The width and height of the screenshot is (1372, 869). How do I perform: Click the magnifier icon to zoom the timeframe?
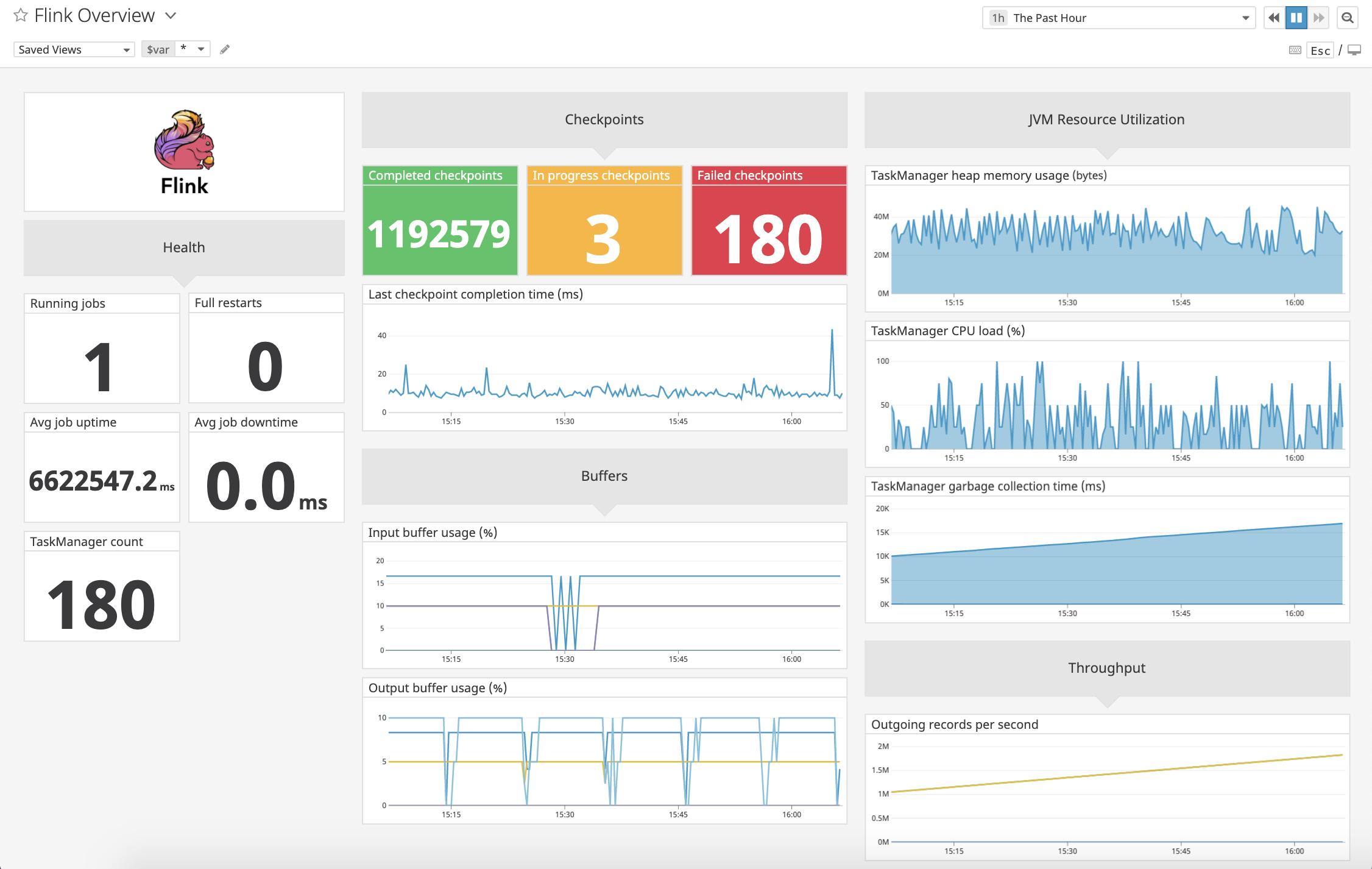(1348, 18)
